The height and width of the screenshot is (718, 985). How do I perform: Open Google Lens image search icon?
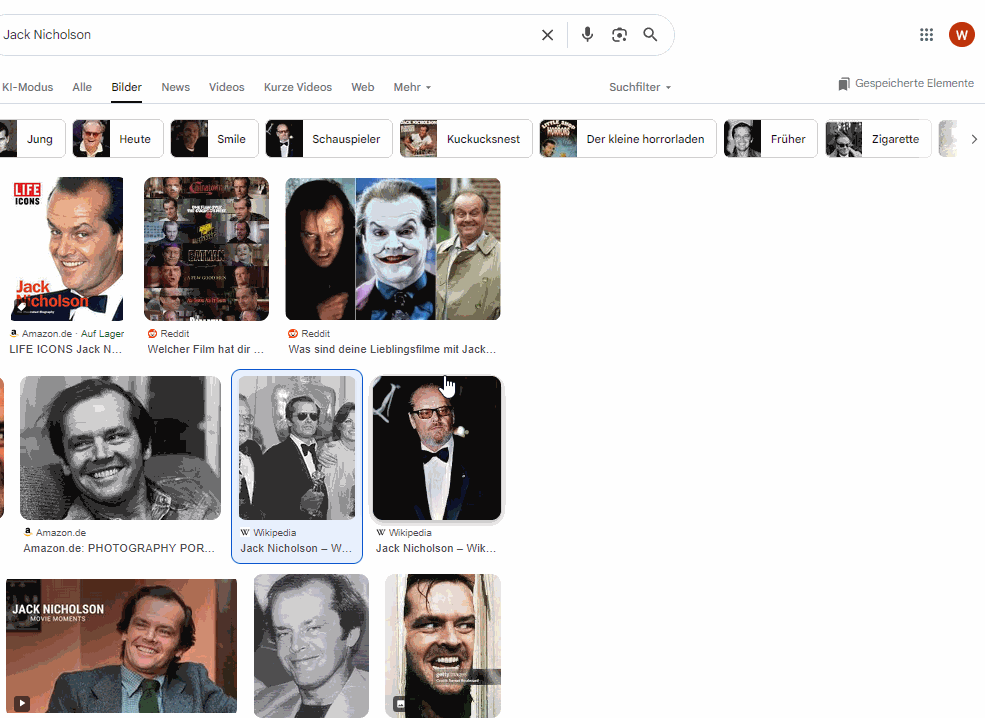[x=619, y=35]
